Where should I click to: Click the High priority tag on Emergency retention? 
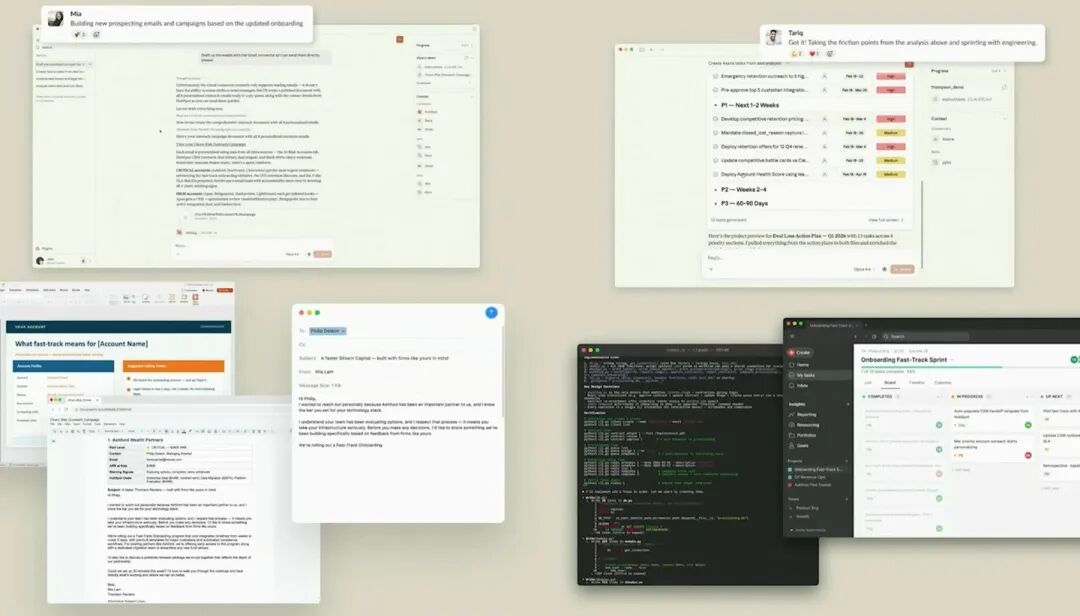tap(890, 76)
